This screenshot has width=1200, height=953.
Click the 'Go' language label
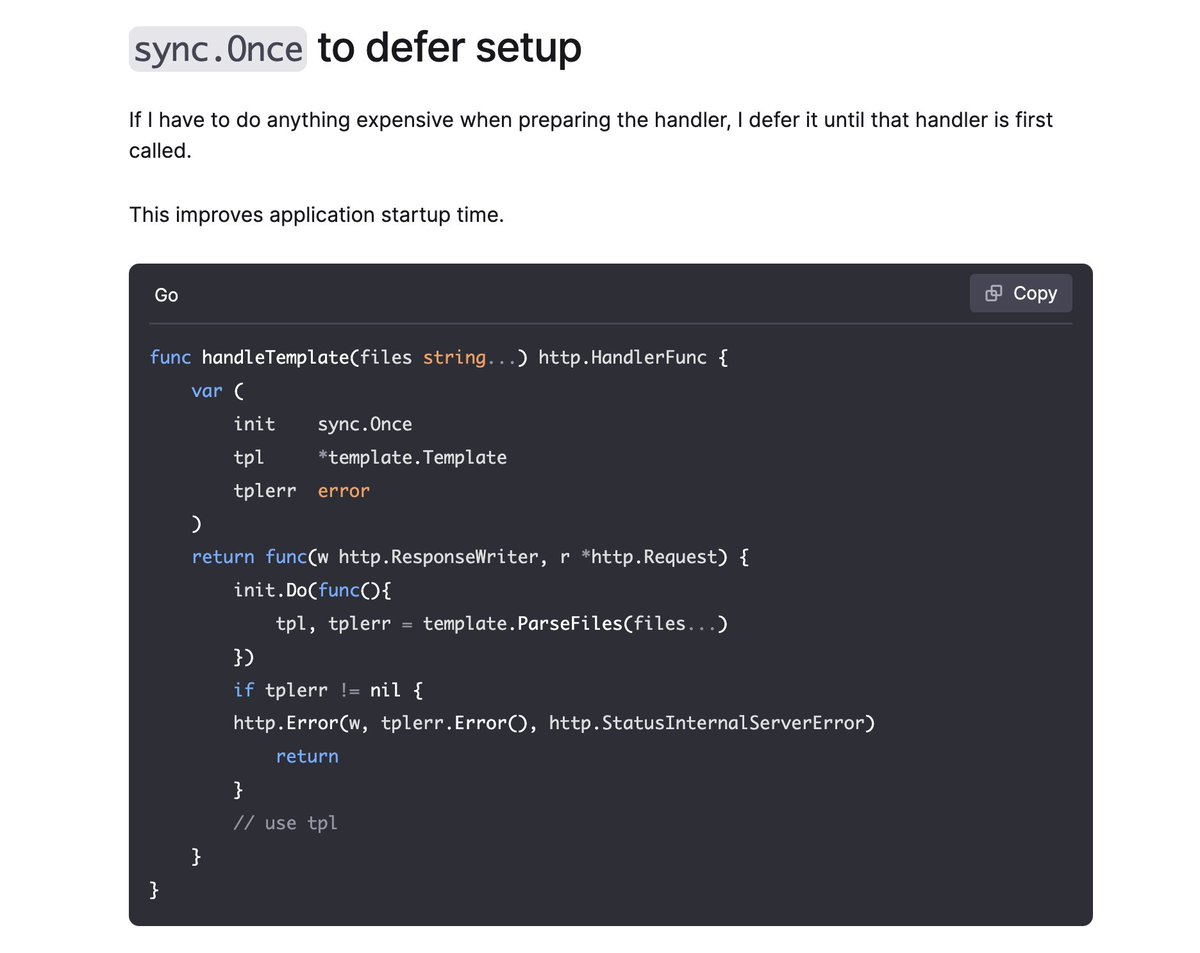[x=166, y=295]
